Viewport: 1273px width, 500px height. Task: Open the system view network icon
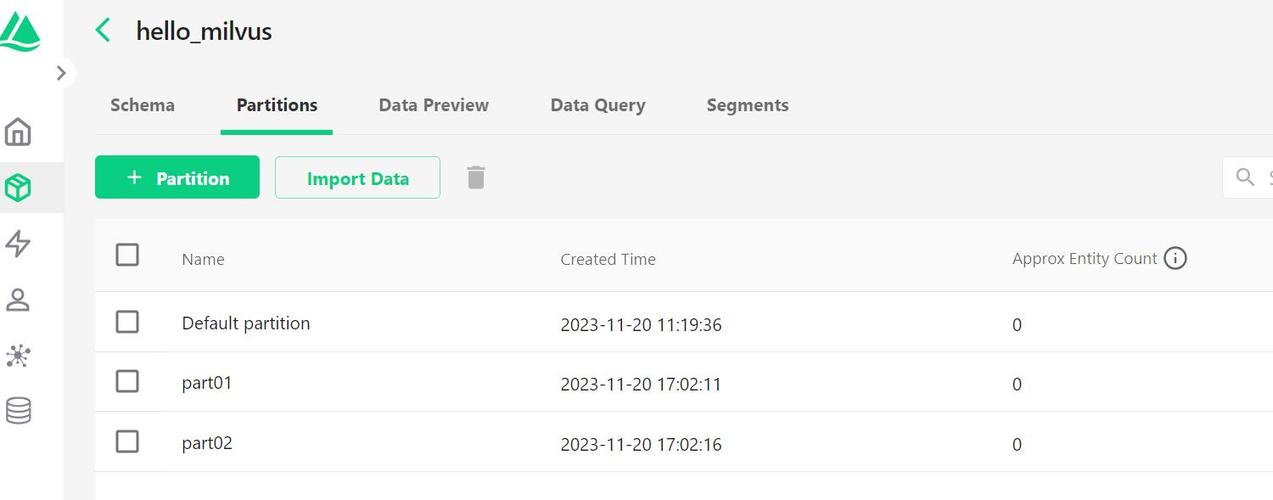pyautogui.click(x=18, y=355)
